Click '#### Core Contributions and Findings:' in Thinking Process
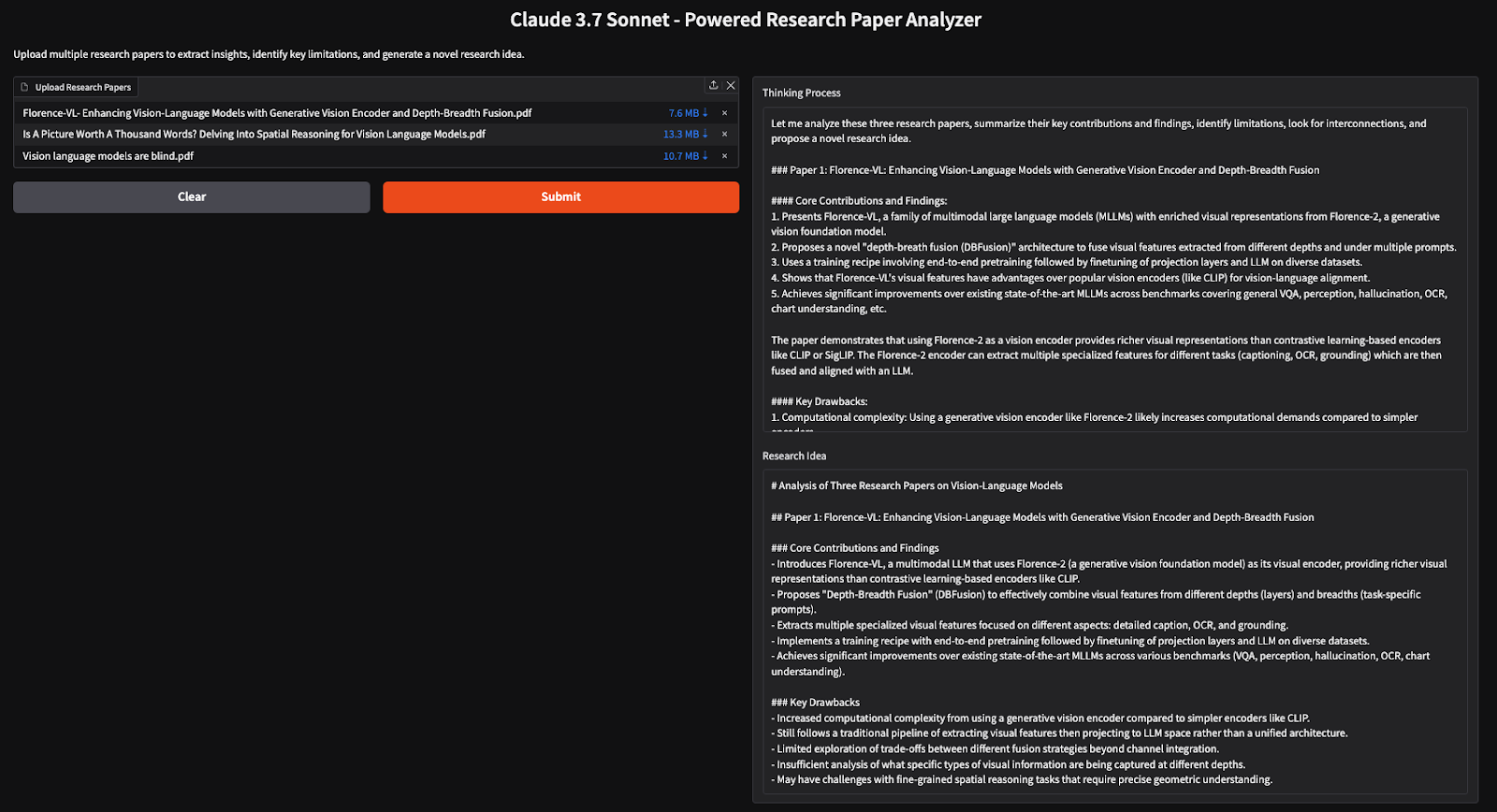The width and height of the screenshot is (1497, 812). [x=859, y=201]
